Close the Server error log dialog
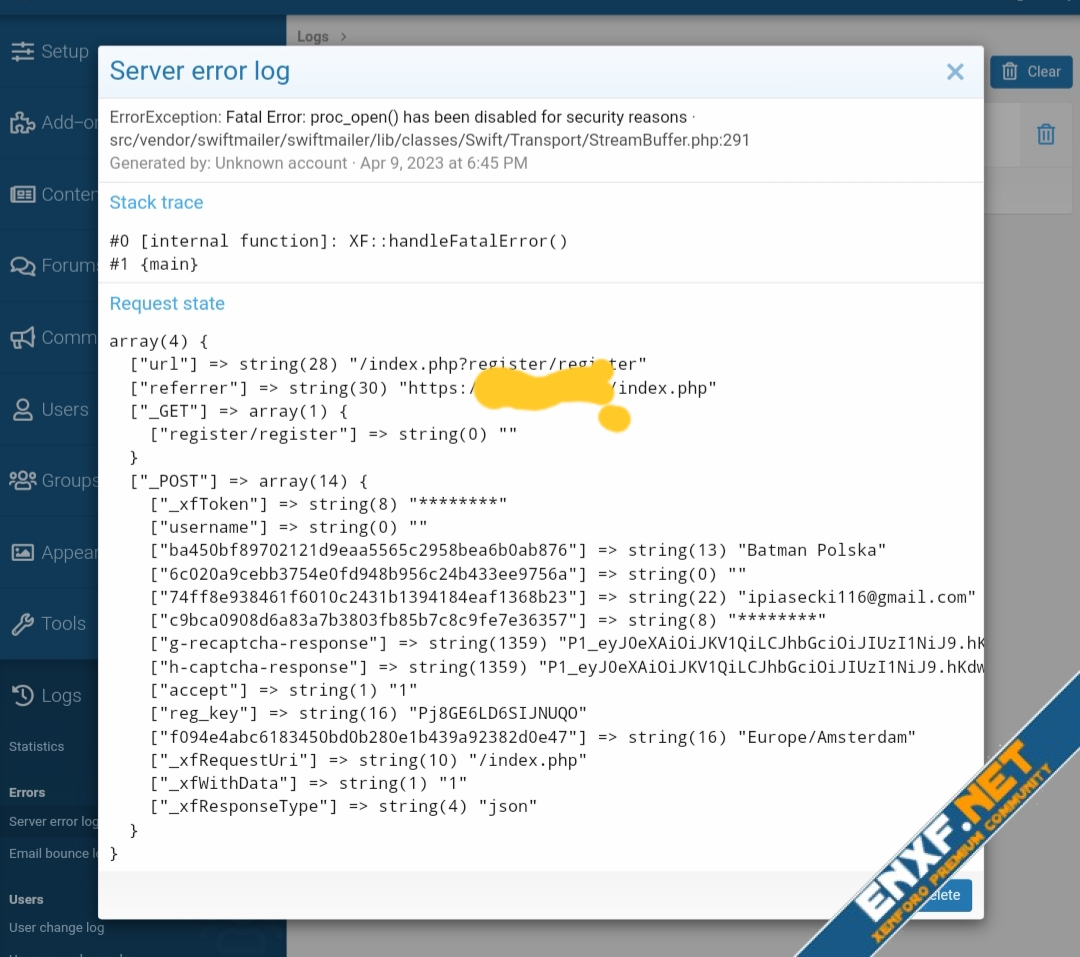 (955, 72)
